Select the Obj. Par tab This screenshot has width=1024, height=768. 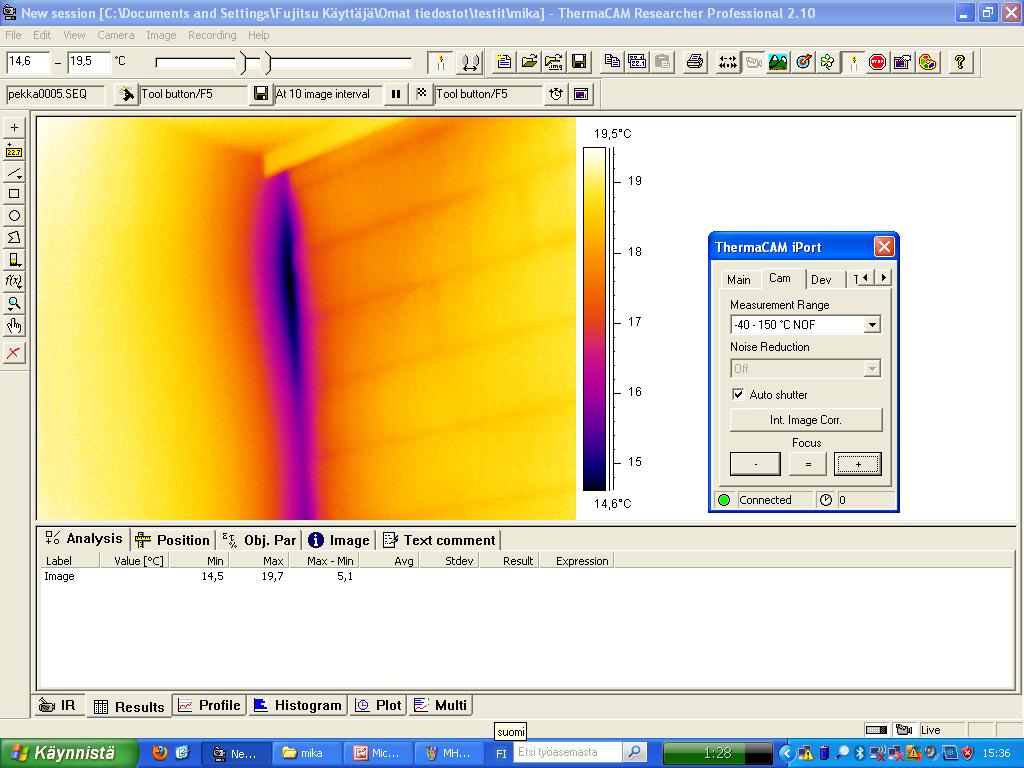point(259,540)
